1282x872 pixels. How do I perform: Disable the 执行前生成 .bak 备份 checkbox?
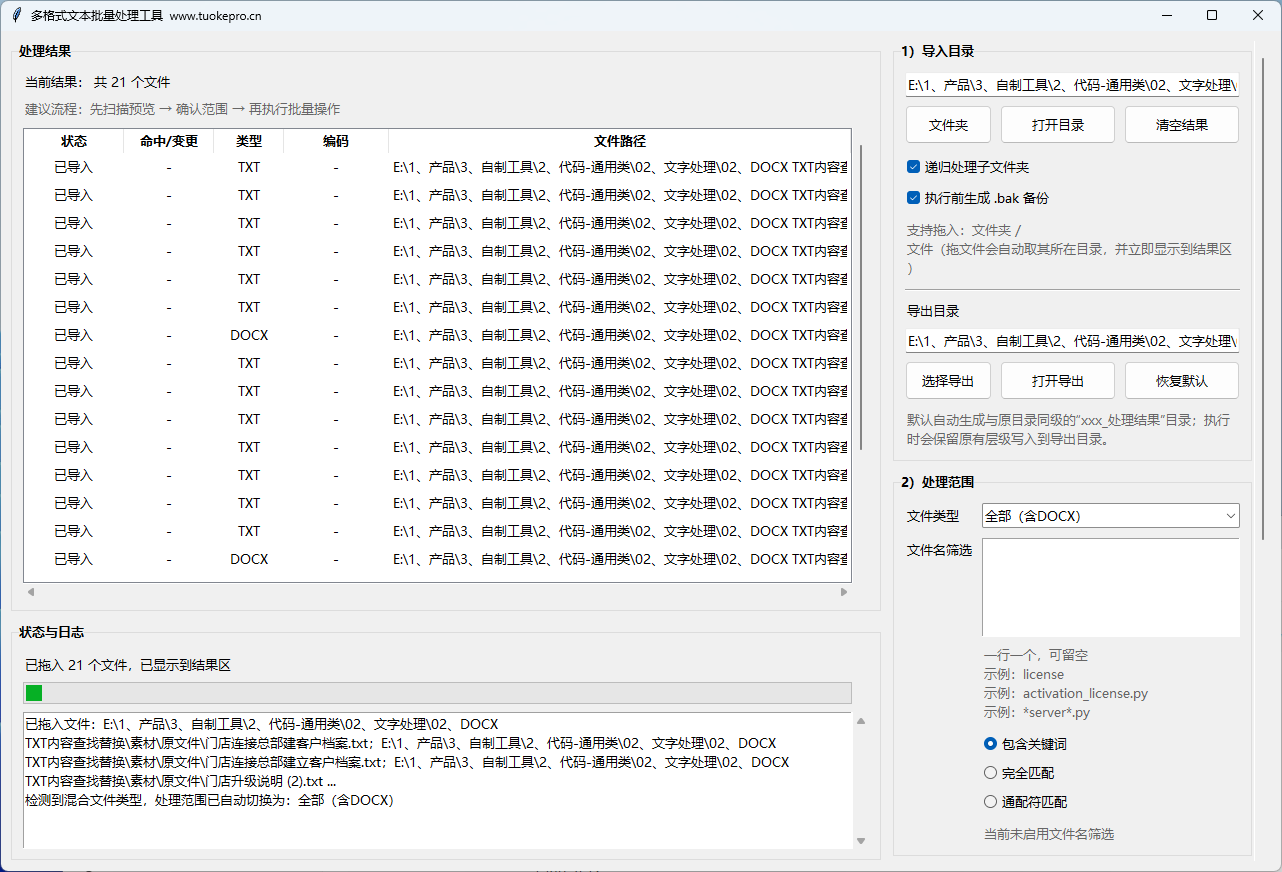(x=913, y=198)
